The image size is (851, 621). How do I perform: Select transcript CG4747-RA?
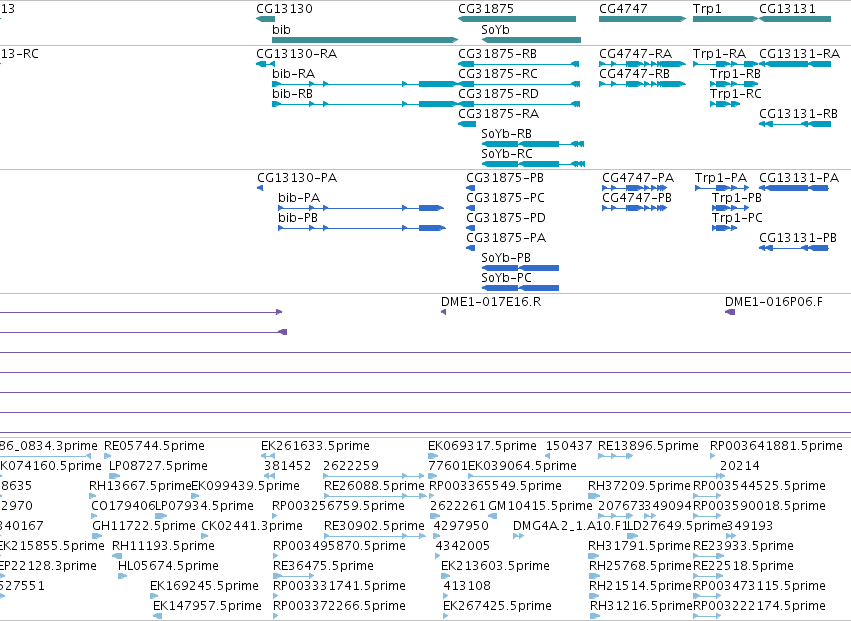[643, 64]
